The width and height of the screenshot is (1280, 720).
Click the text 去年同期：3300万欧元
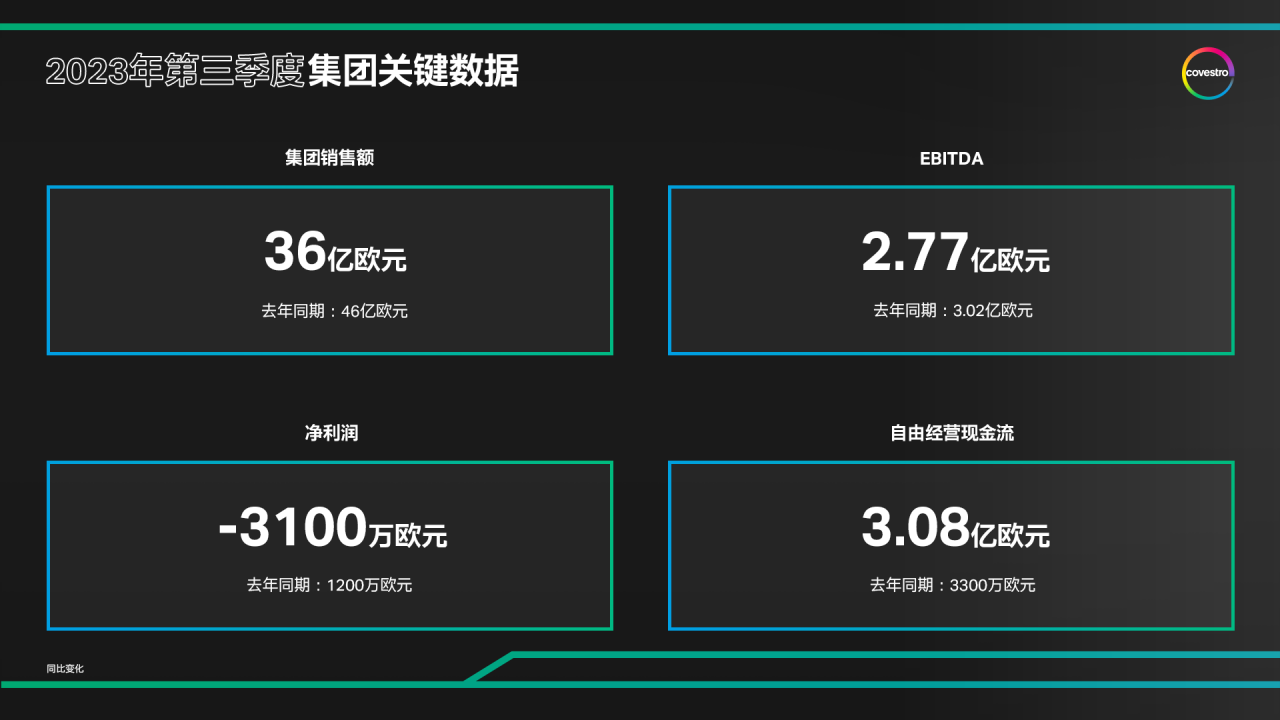point(952,585)
